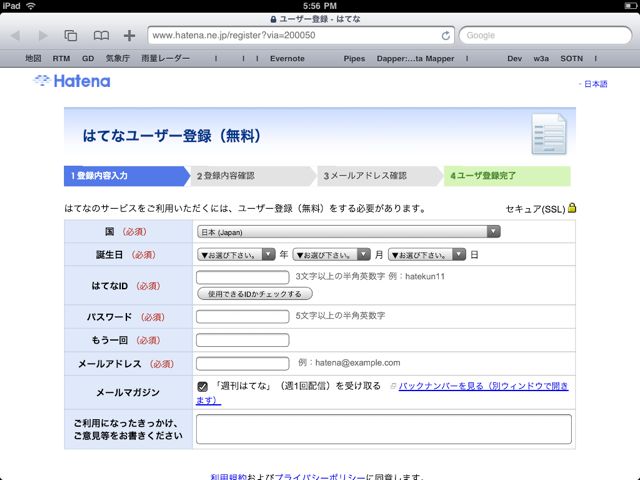
Task: Open the bookmarks book icon
Action: coord(101,36)
